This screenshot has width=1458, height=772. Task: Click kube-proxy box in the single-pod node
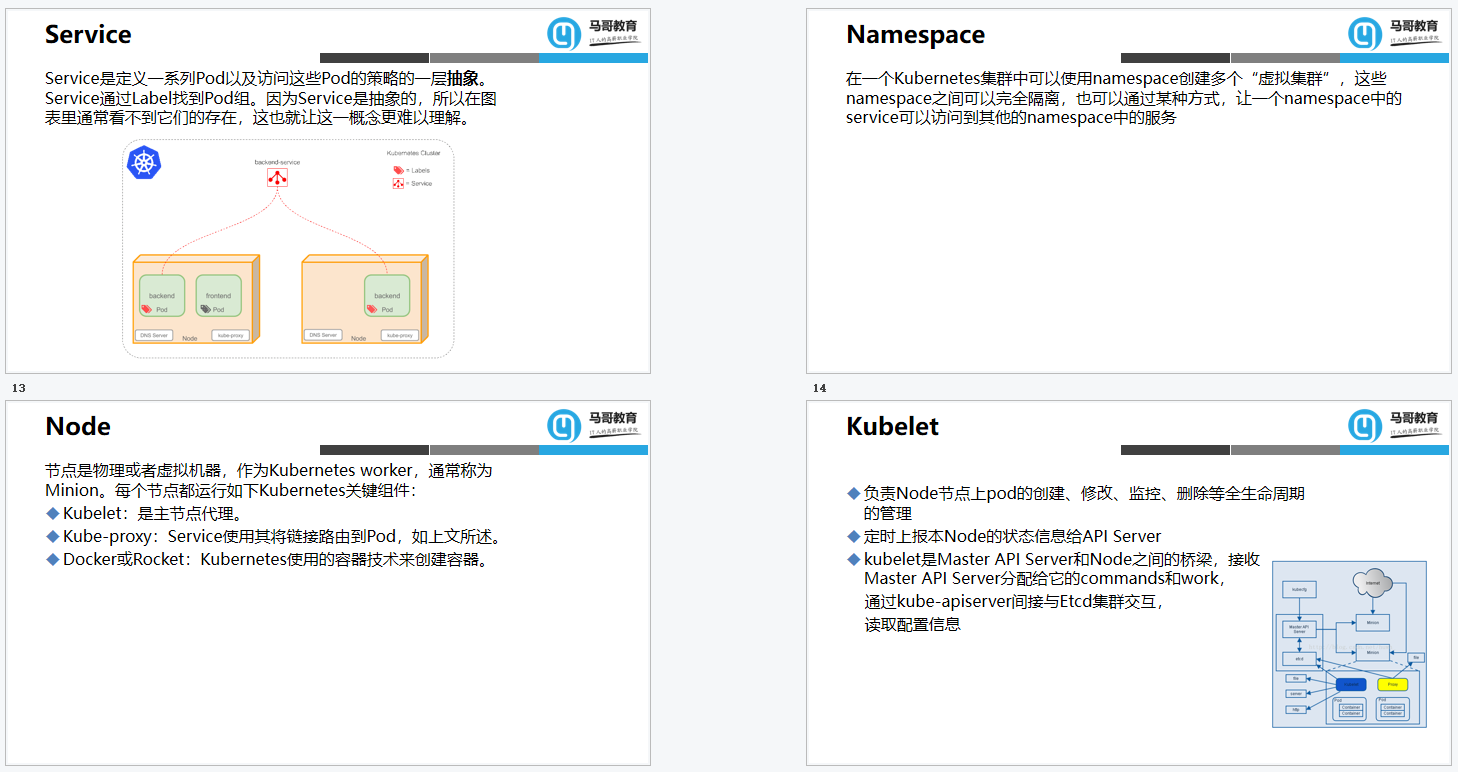coord(400,335)
